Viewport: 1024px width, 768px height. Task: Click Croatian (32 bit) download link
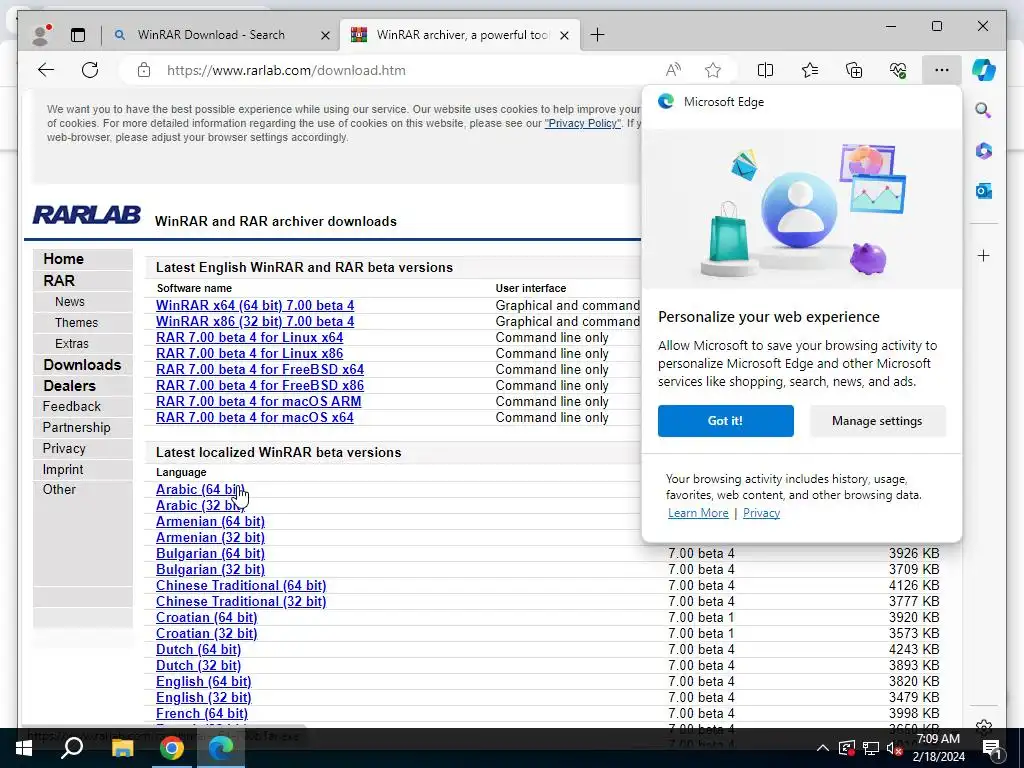point(206,633)
